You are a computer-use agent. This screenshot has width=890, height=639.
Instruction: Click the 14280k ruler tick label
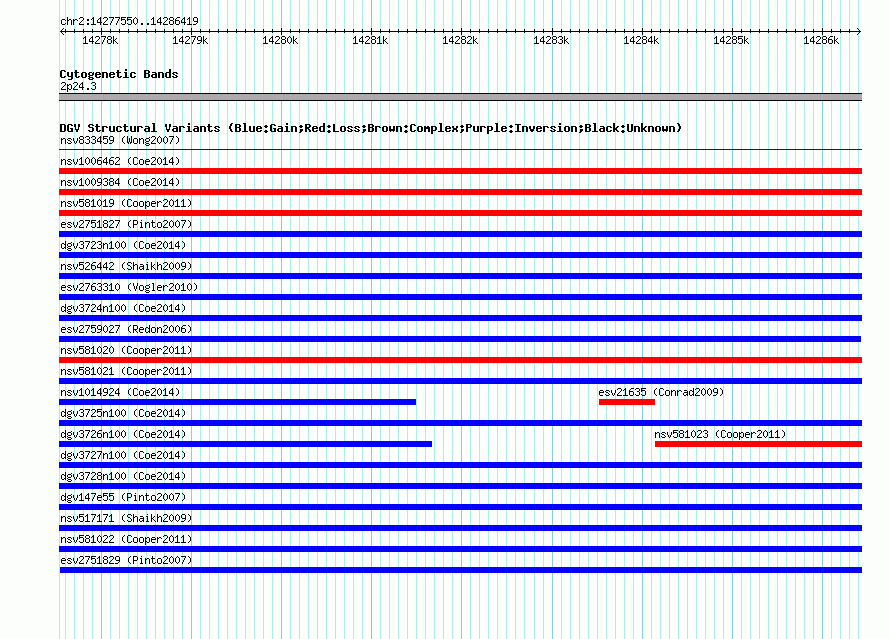click(x=280, y=40)
